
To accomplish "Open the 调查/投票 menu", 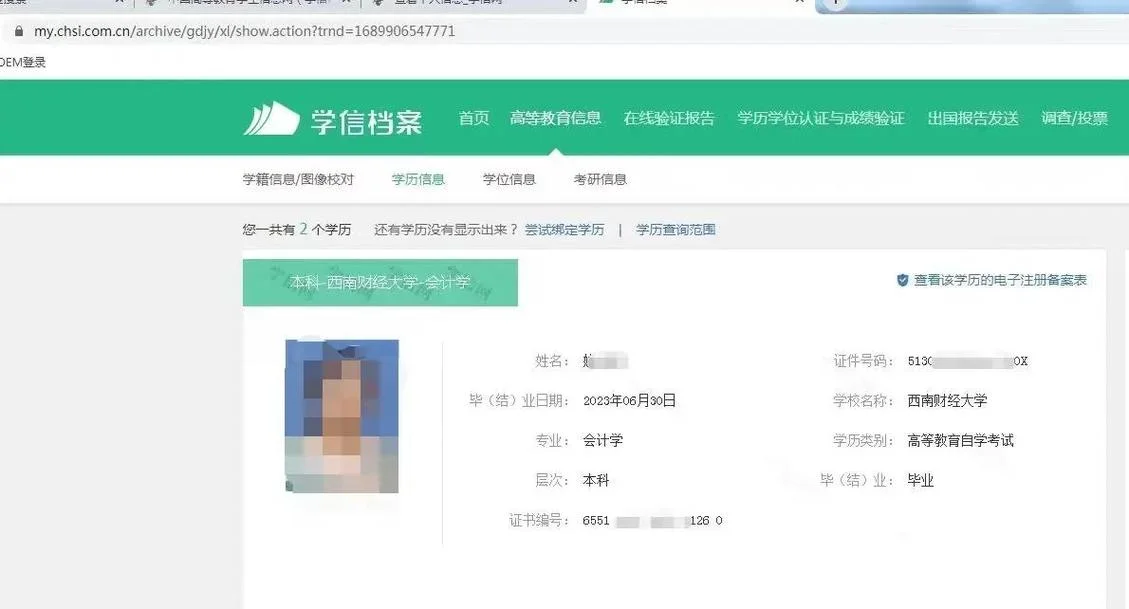I will 1074,118.
